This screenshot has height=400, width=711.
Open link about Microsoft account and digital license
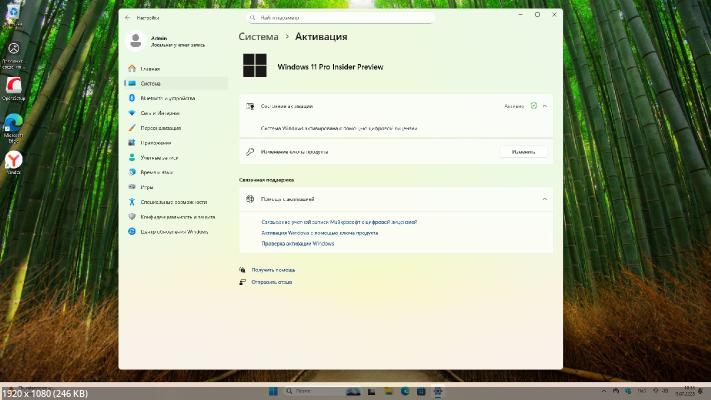[339, 222]
